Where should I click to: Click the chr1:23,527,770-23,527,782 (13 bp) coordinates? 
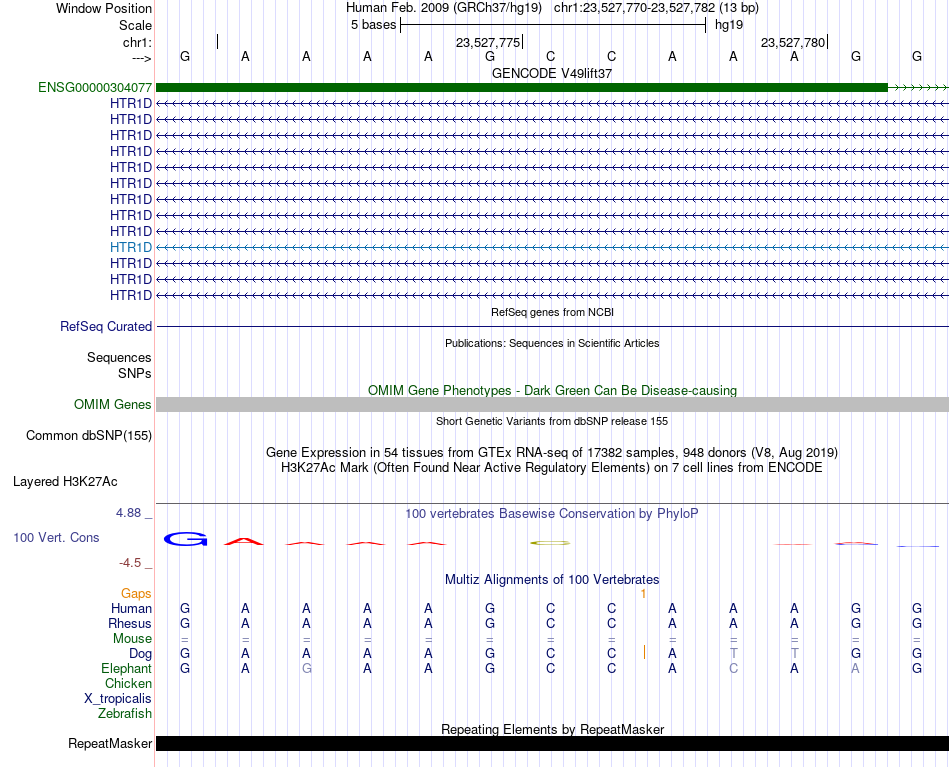[656, 8]
